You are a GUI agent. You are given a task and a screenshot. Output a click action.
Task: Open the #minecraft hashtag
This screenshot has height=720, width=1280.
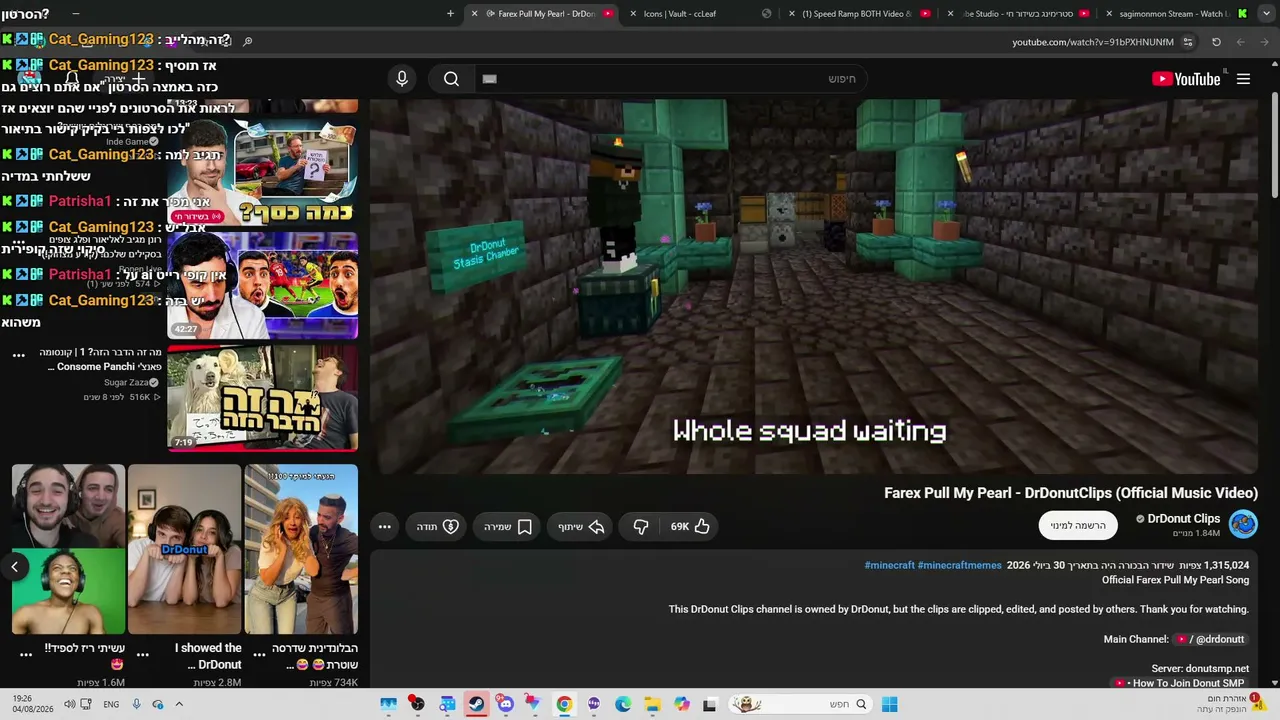[890, 565]
